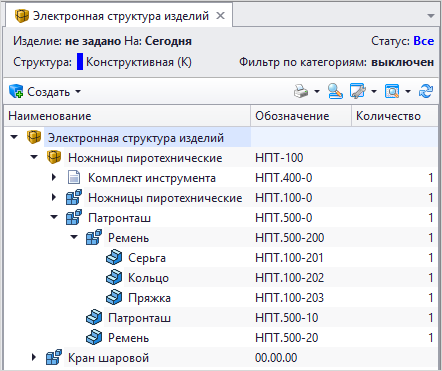Expand the Комплект инструмента node

pyautogui.click(x=54, y=177)
